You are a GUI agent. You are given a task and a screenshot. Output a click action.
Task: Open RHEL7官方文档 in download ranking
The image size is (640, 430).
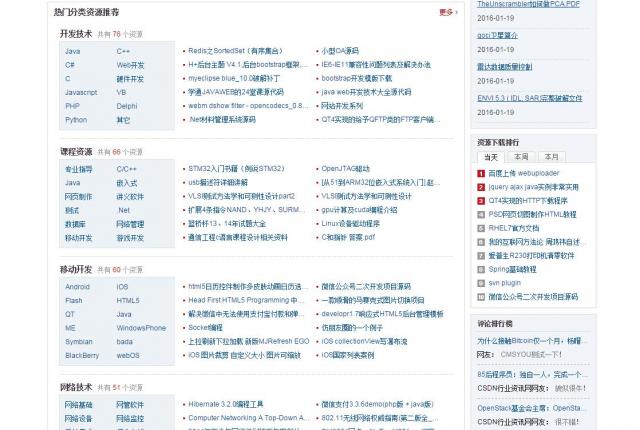pos(513,228)
